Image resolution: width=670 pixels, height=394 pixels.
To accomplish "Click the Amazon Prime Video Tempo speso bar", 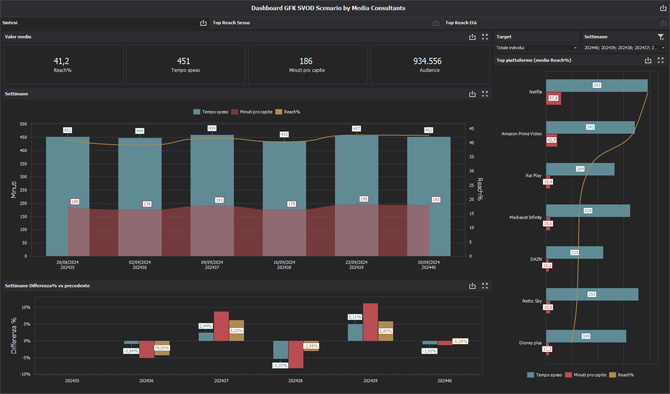I will click(590, 127).
